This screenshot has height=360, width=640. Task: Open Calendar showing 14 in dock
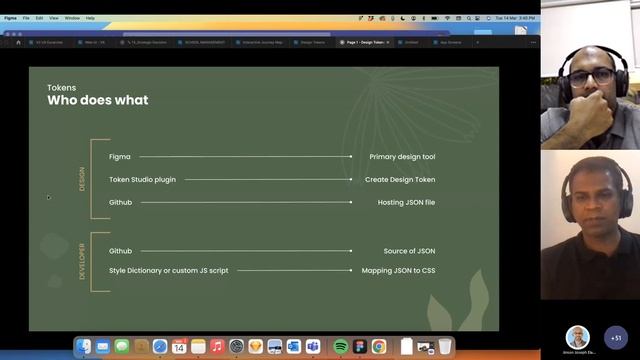pyautogui.click(x=179, y=347)
